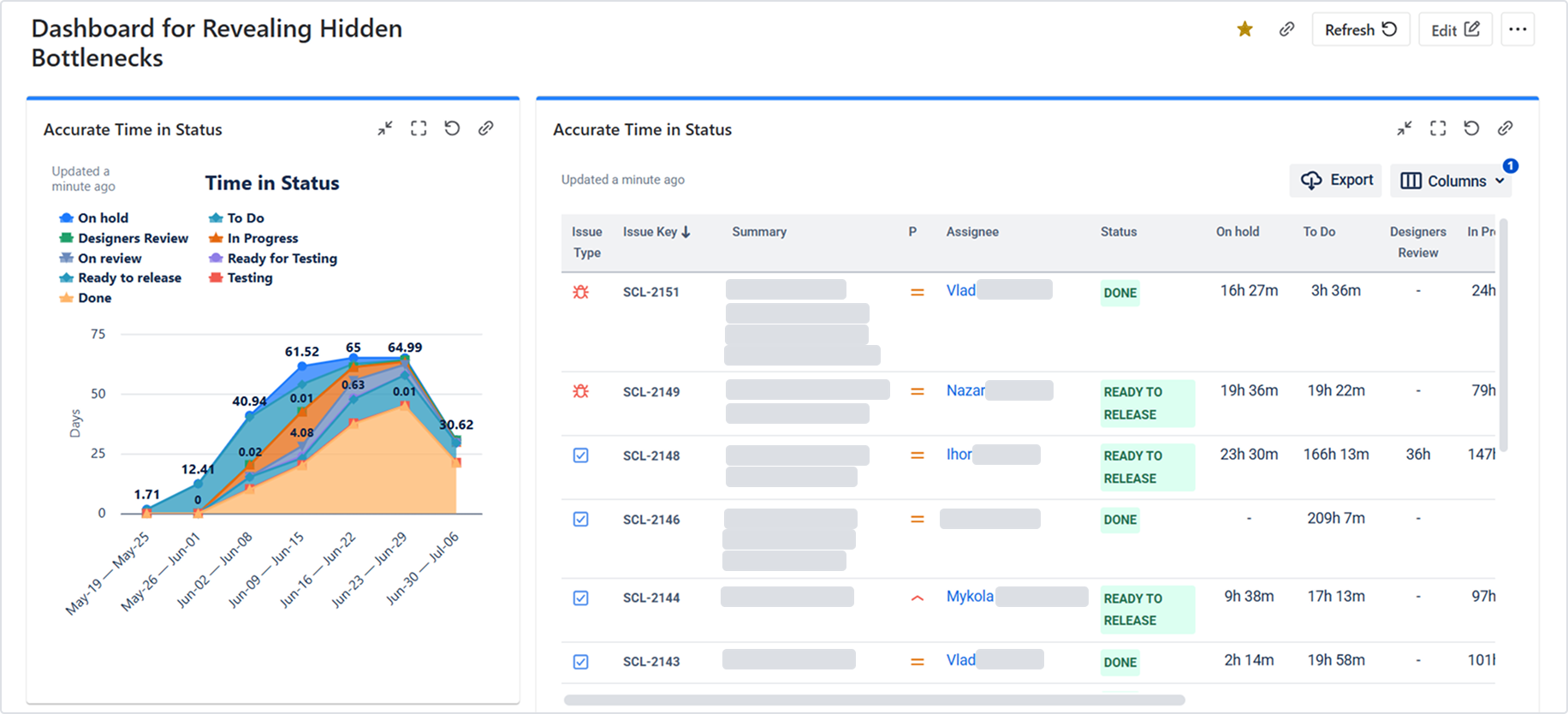
Task: Copy link of the right table gadget
Action: (1505, 128)
